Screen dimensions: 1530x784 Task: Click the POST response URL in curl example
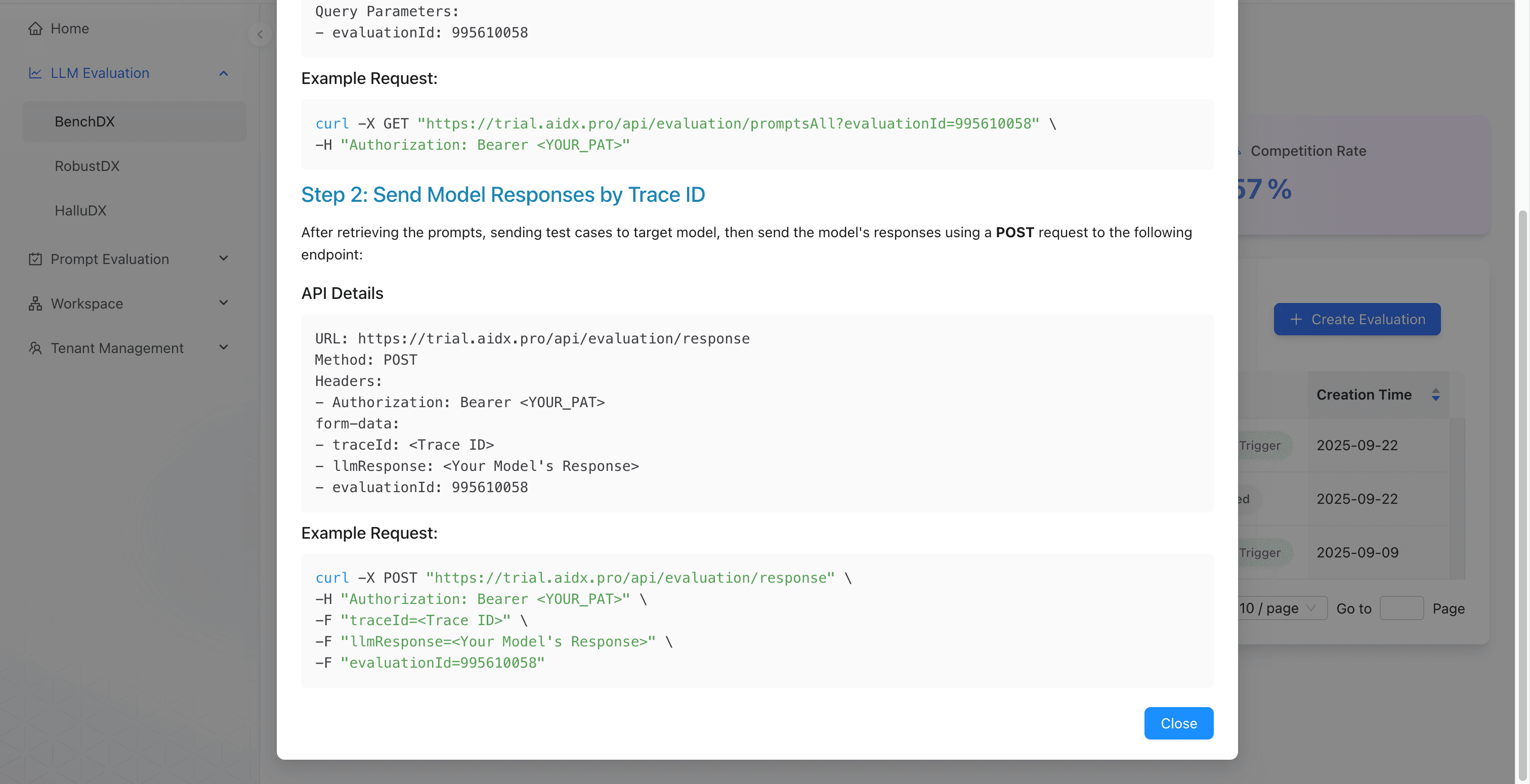(630, 578)
